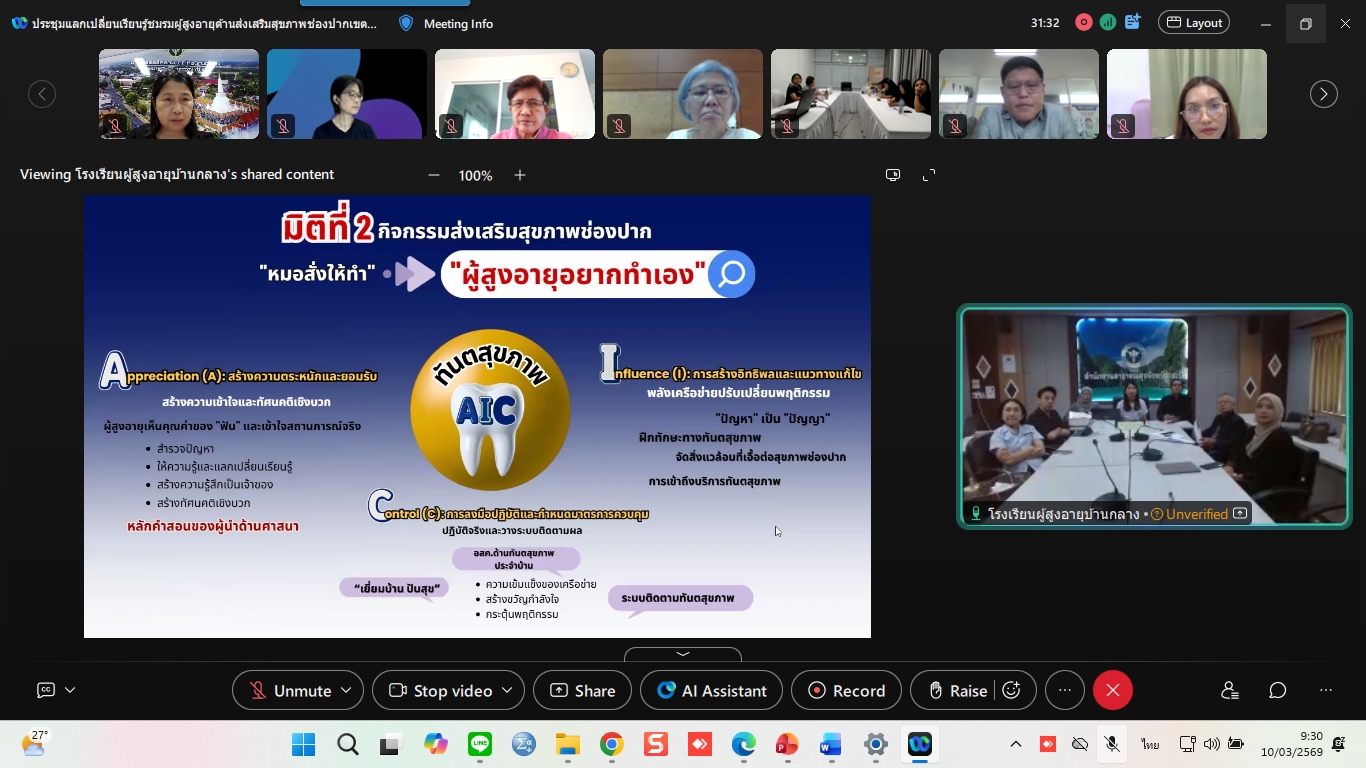Expand the Stop video options arrow
This screenshot has height=768, width=1366.
click(x=507, y=690)
